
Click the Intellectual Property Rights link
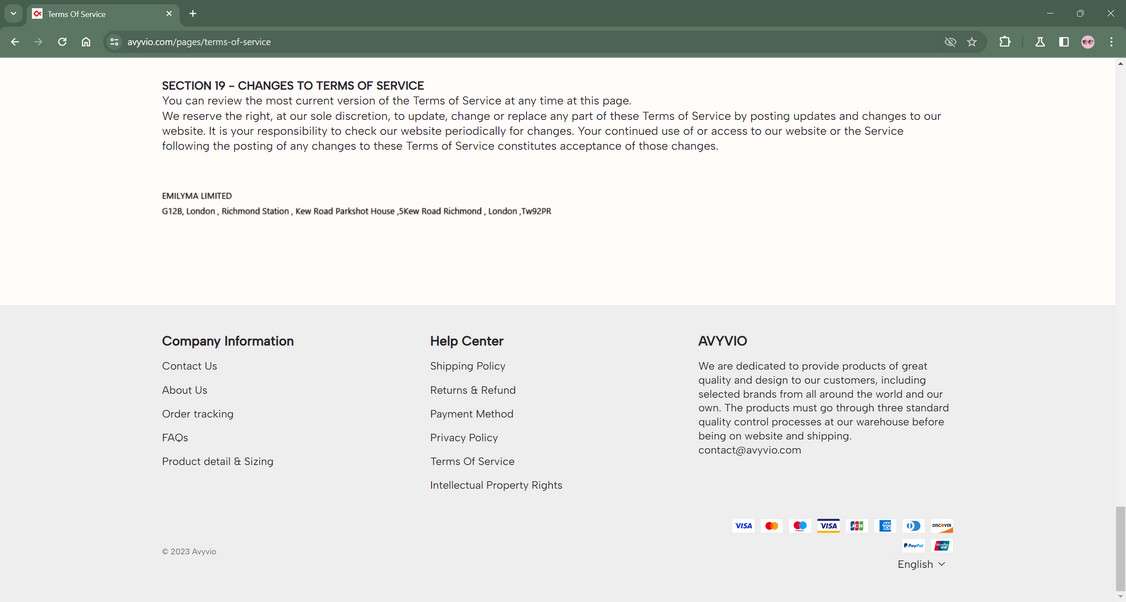point(495,485)
